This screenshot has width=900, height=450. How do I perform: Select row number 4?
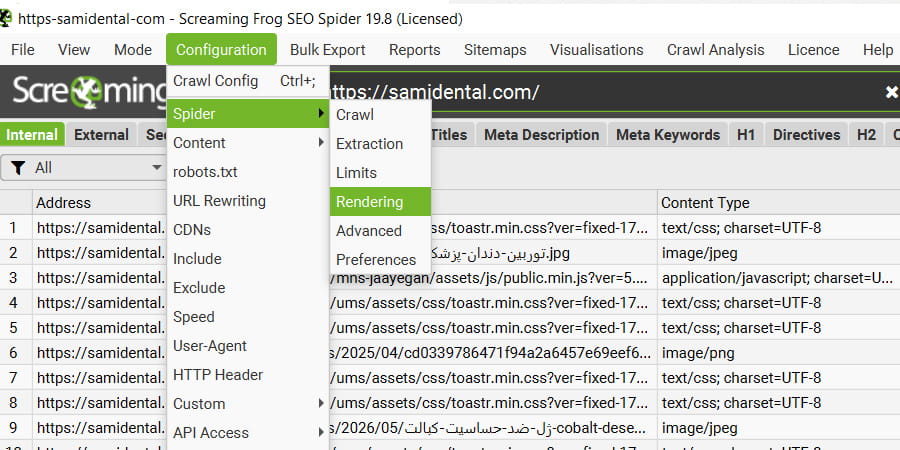click(13, 302)
